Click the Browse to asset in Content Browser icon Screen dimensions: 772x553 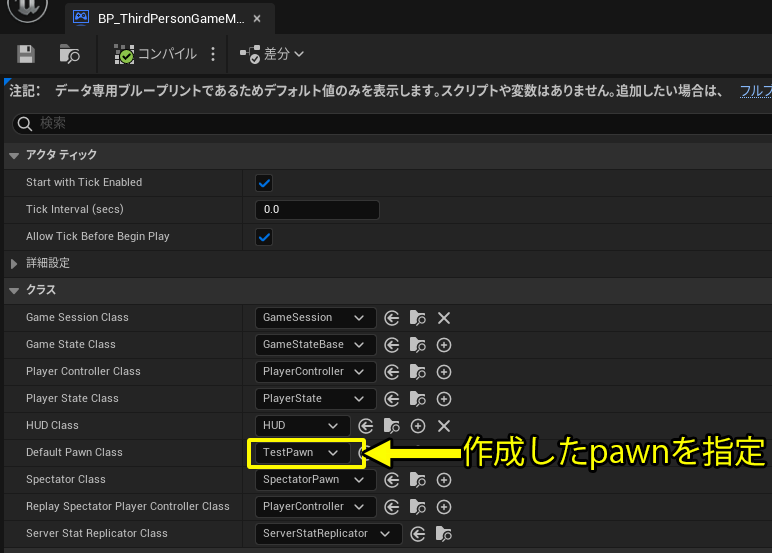coord(69,54)
